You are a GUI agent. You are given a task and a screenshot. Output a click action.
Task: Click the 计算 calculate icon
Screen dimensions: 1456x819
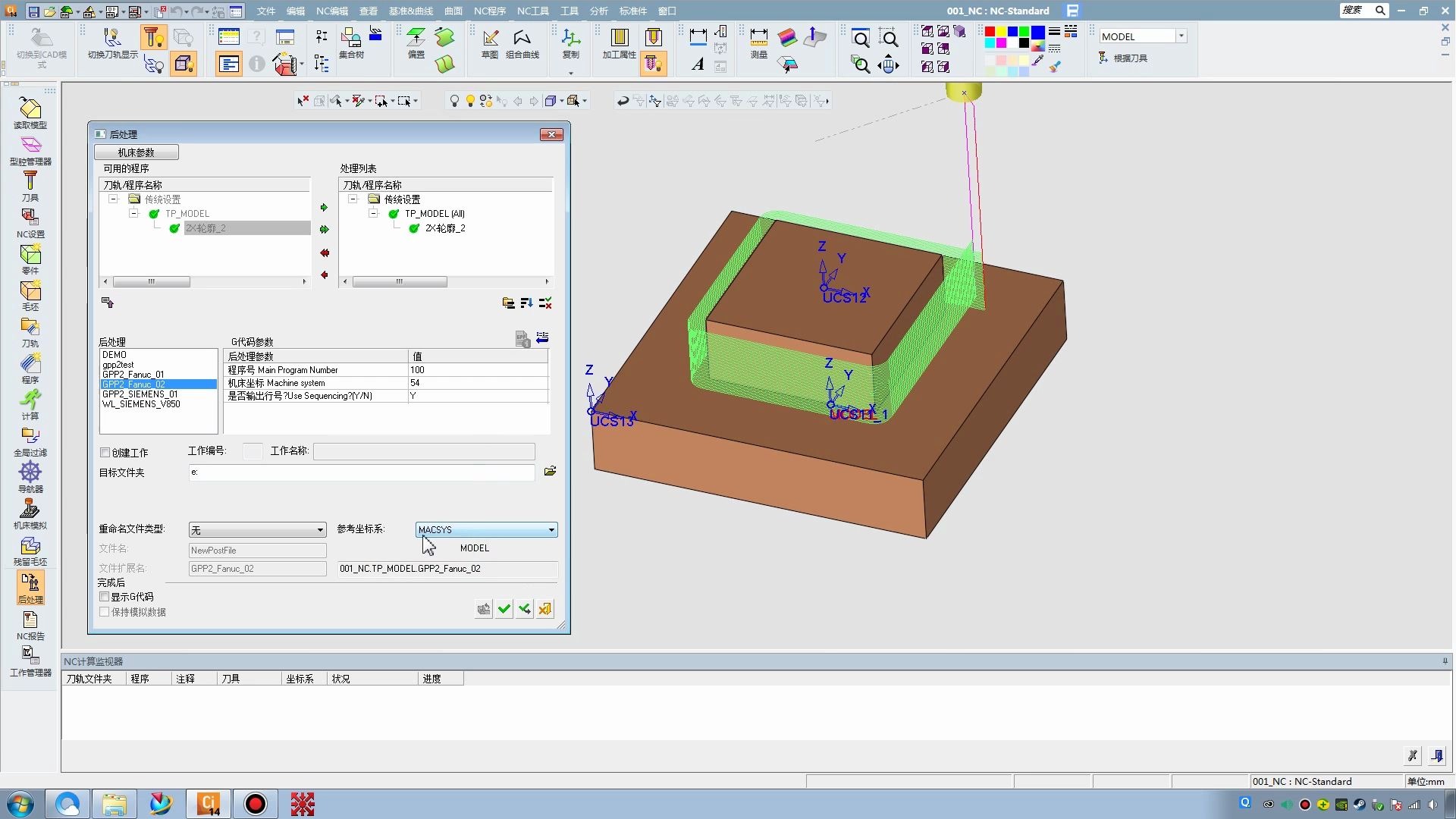[30, 403]
